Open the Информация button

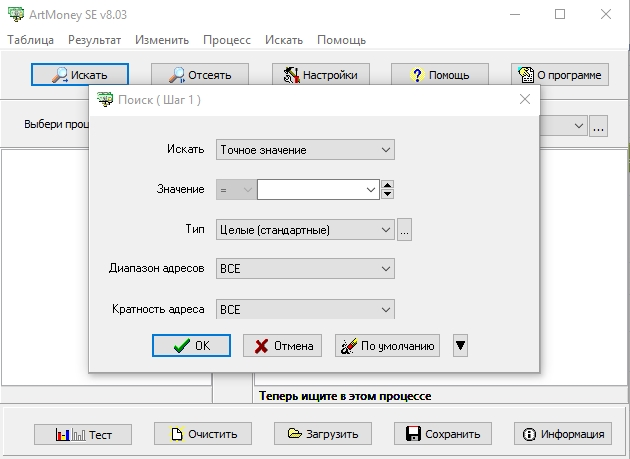[x=563, y=434]
